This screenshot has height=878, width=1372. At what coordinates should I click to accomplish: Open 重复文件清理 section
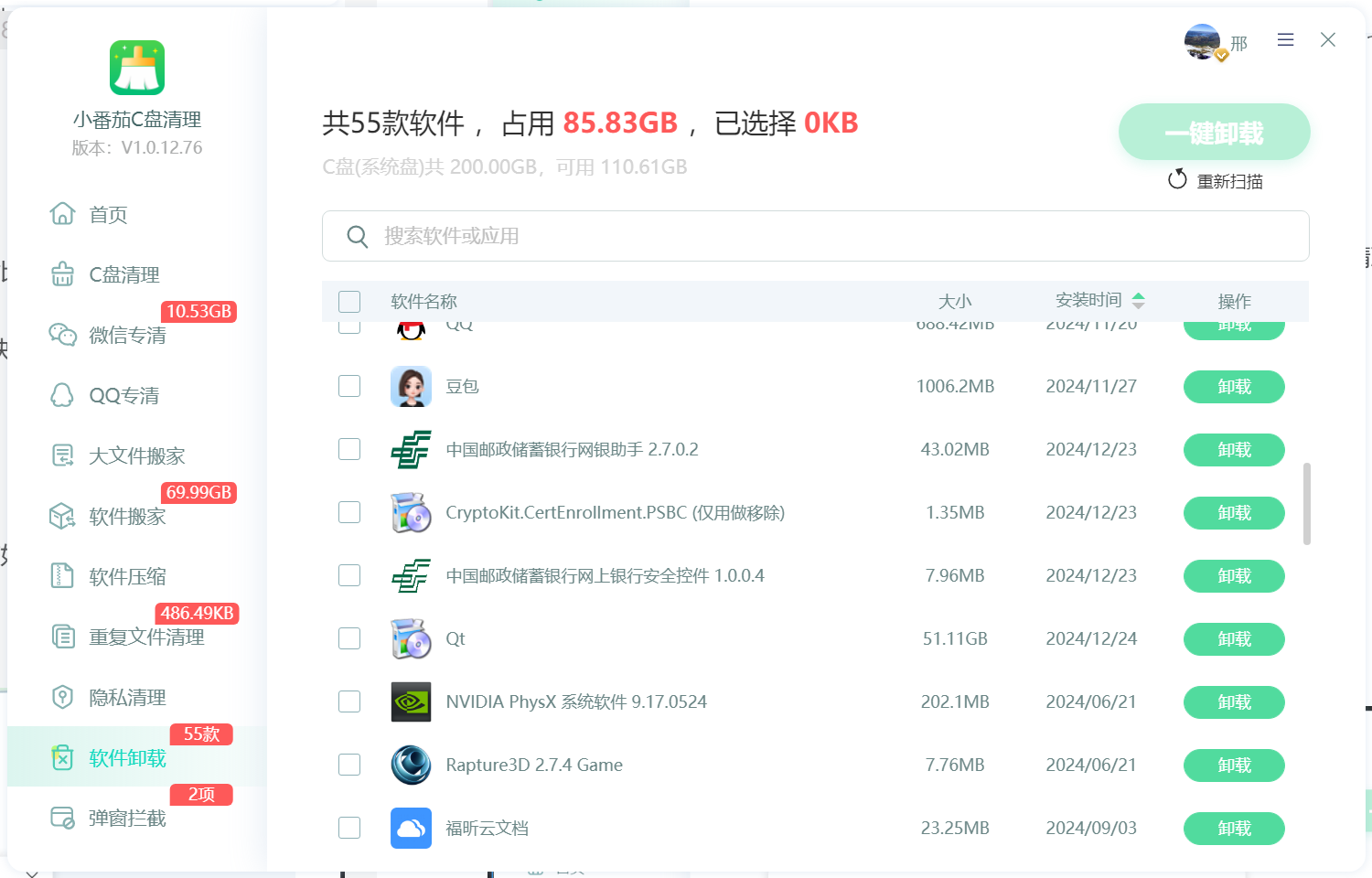coord(146,637)
